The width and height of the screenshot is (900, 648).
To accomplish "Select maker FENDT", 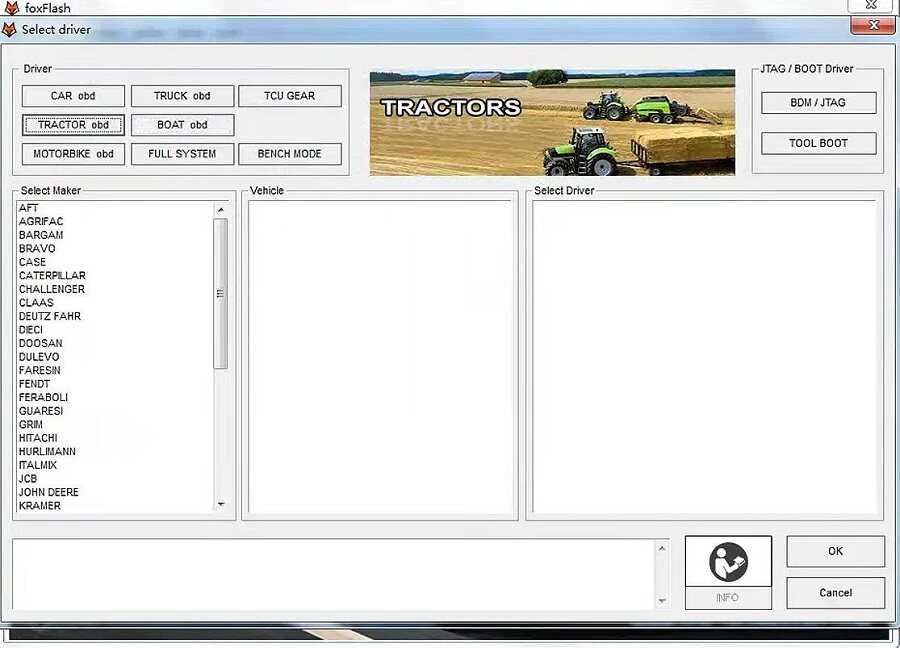I will coord(34,384).
